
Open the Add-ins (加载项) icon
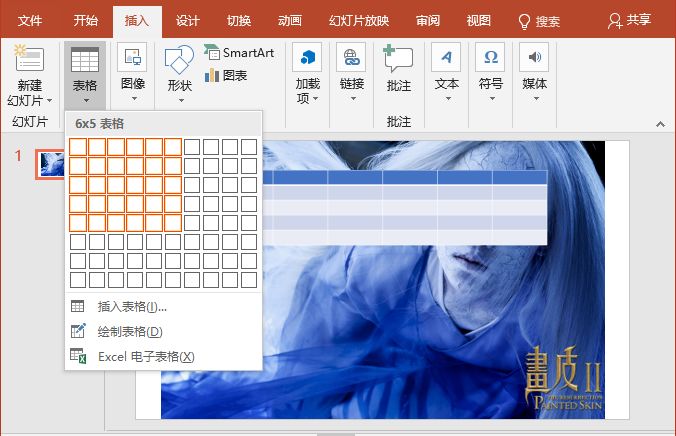(x=307, y=57)
